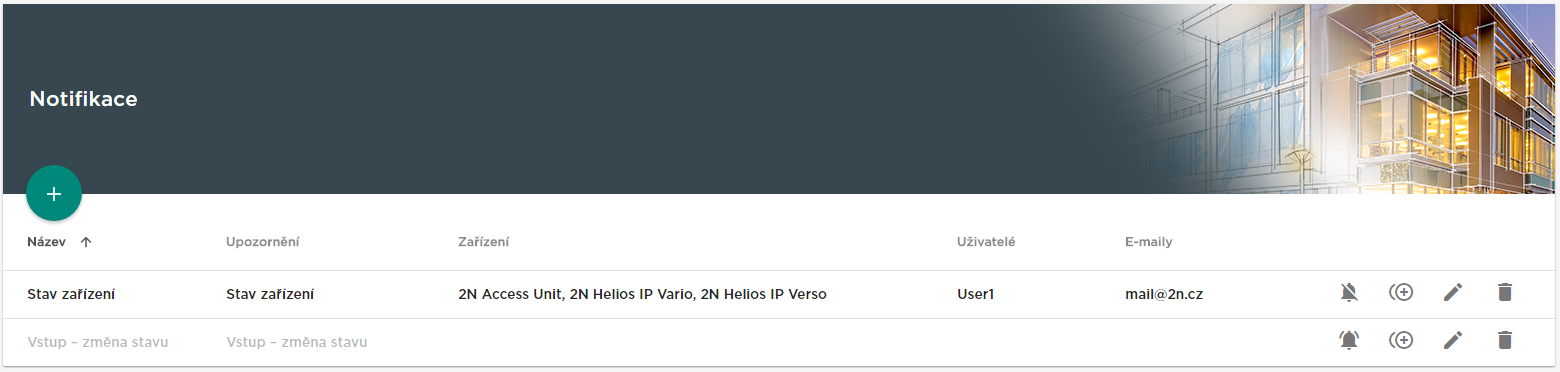1560x372 pixels.
Task: Select the mail@2n.cz email cell
Action: (1165, 294)
